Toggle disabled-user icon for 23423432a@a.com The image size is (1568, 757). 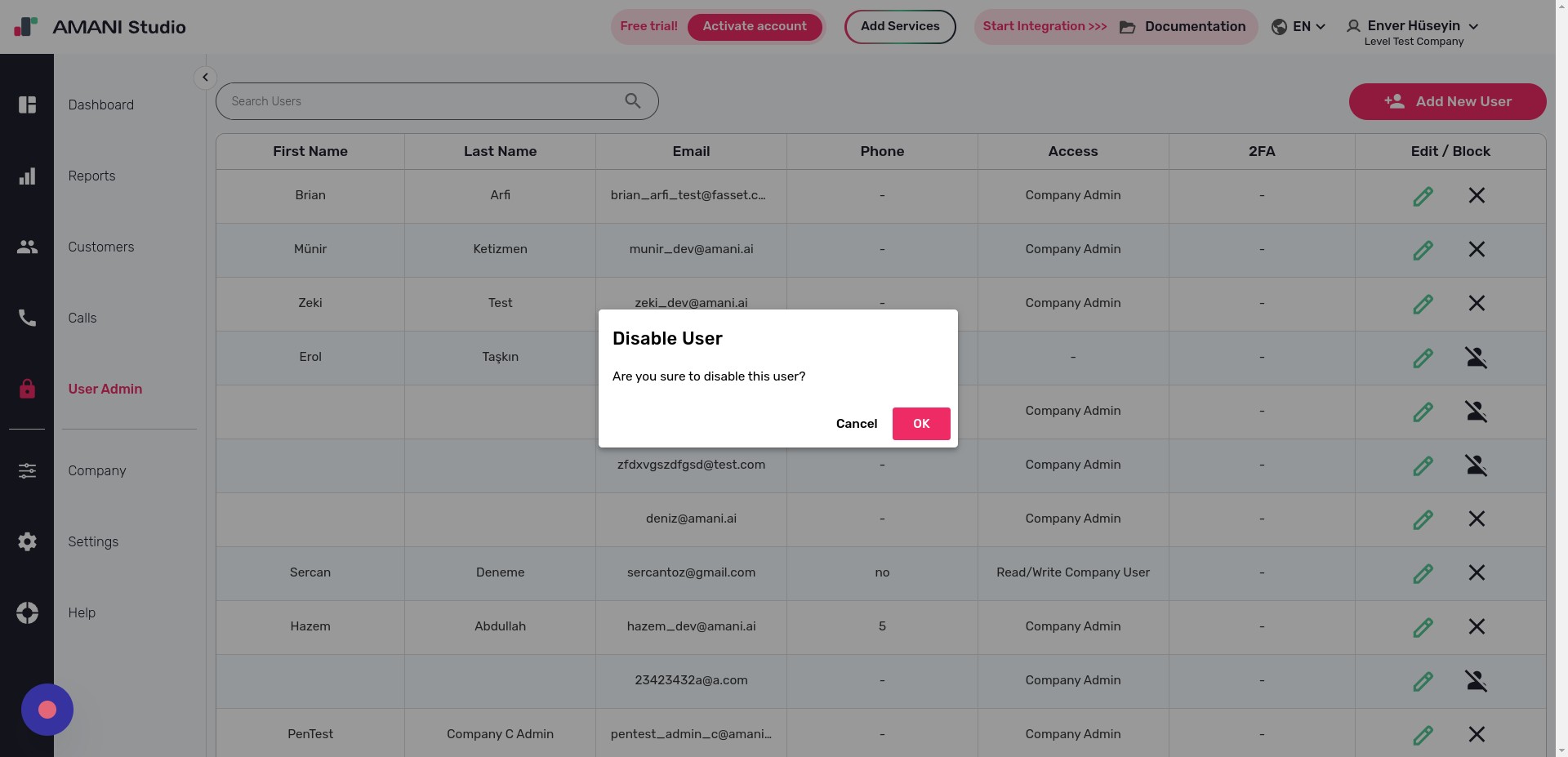tap(1476, 681)
